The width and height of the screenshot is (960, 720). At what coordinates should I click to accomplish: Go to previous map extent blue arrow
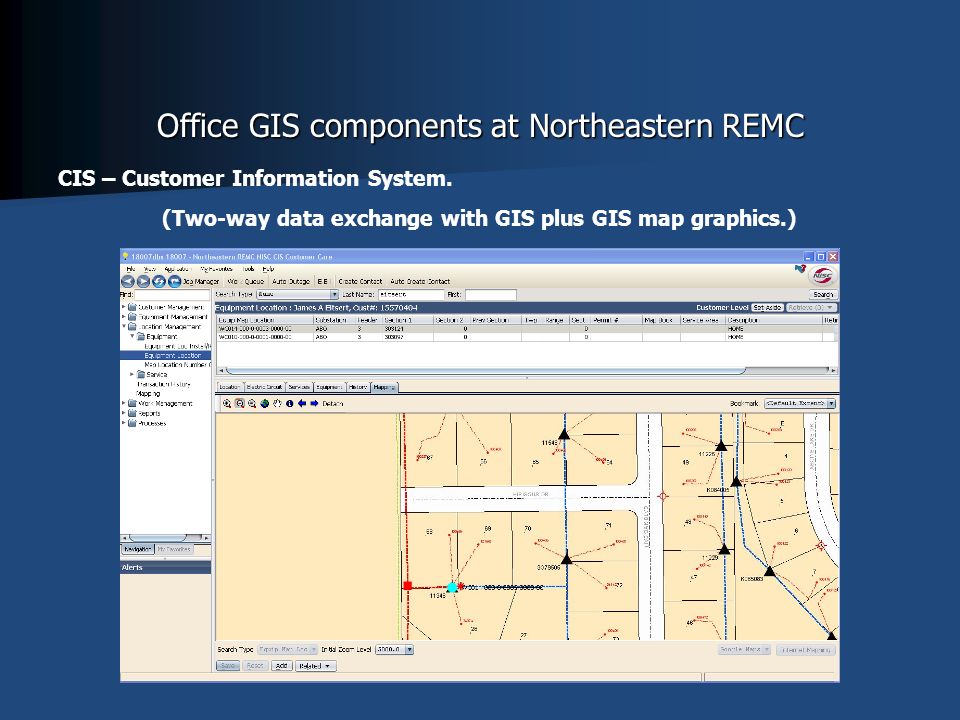302,403
